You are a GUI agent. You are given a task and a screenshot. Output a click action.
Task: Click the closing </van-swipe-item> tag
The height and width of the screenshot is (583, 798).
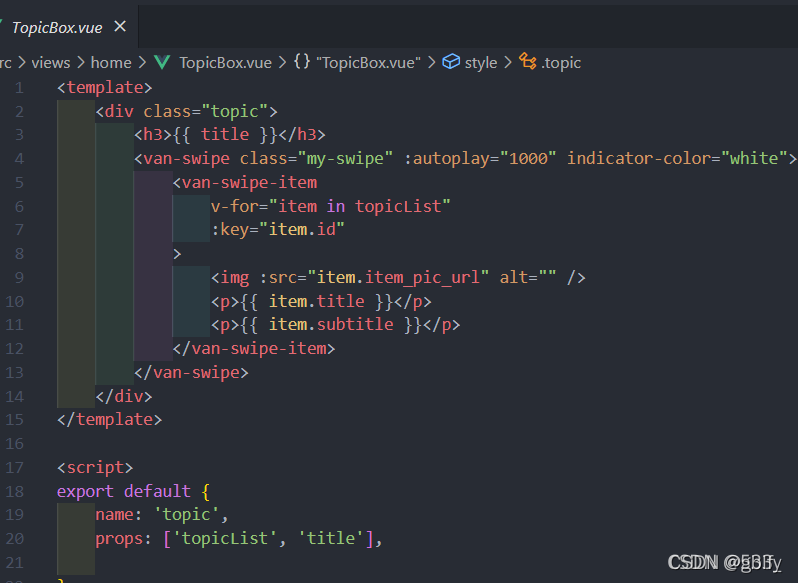[254, 348]
